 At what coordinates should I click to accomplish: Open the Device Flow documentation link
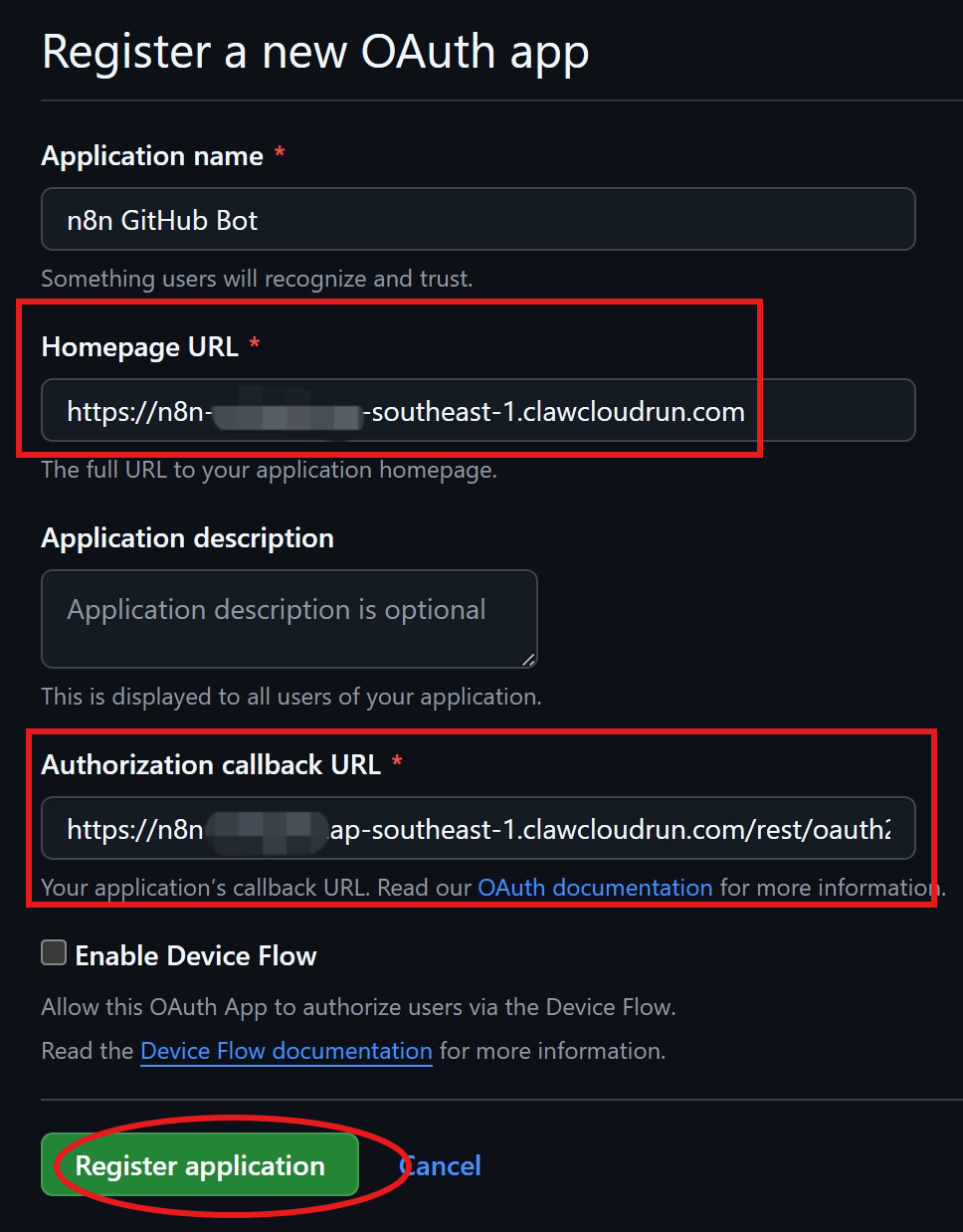pos(287,1051)
